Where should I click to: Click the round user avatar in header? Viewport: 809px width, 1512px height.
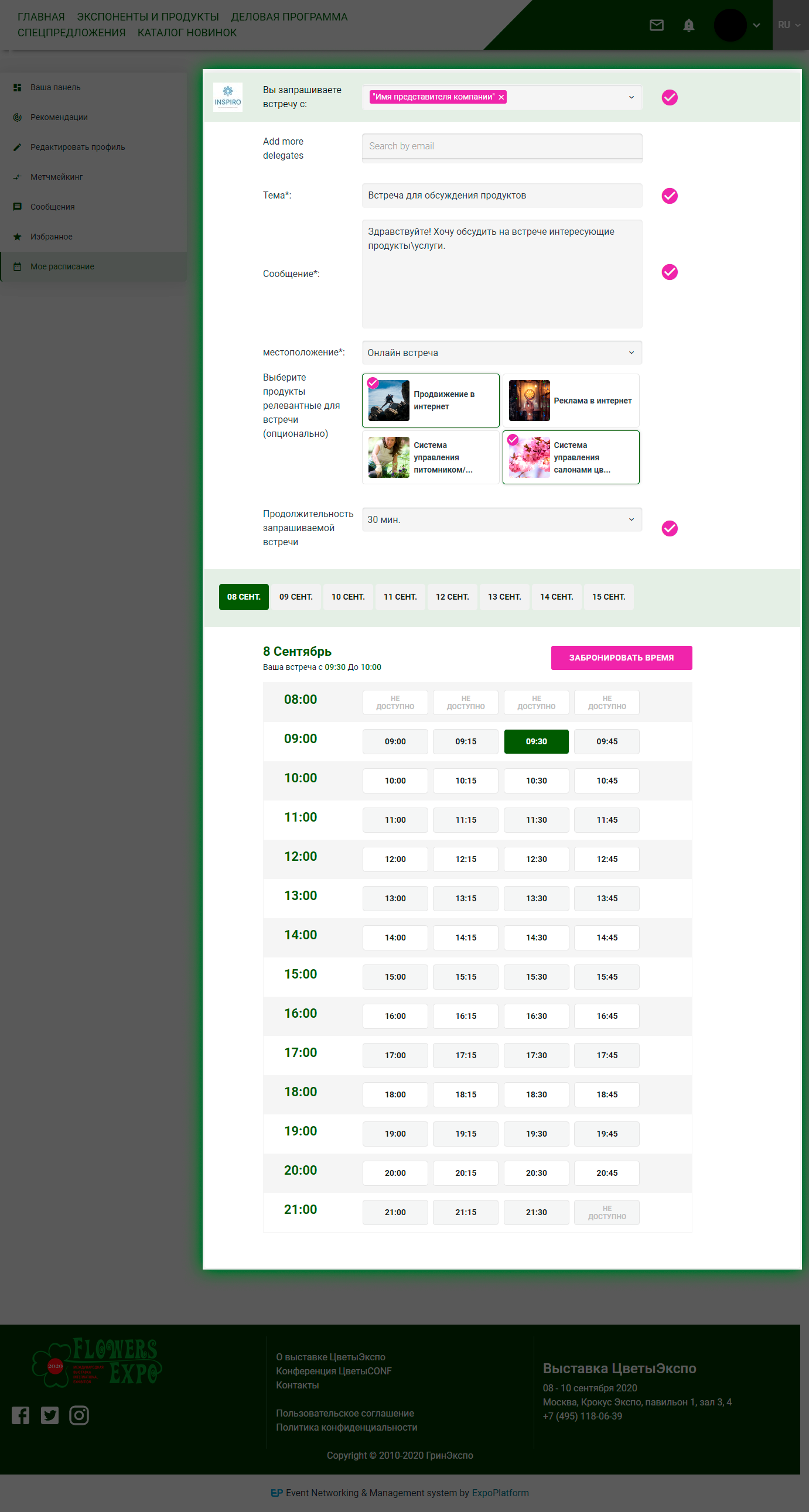(x=730, y=25)
